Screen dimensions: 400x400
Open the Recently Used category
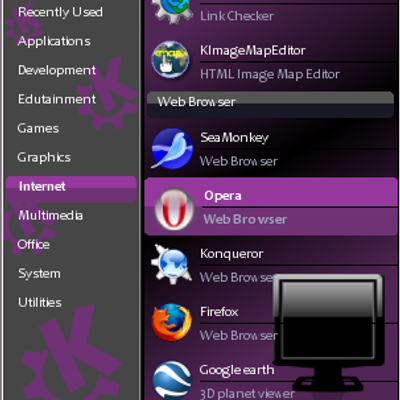(60, 12)
